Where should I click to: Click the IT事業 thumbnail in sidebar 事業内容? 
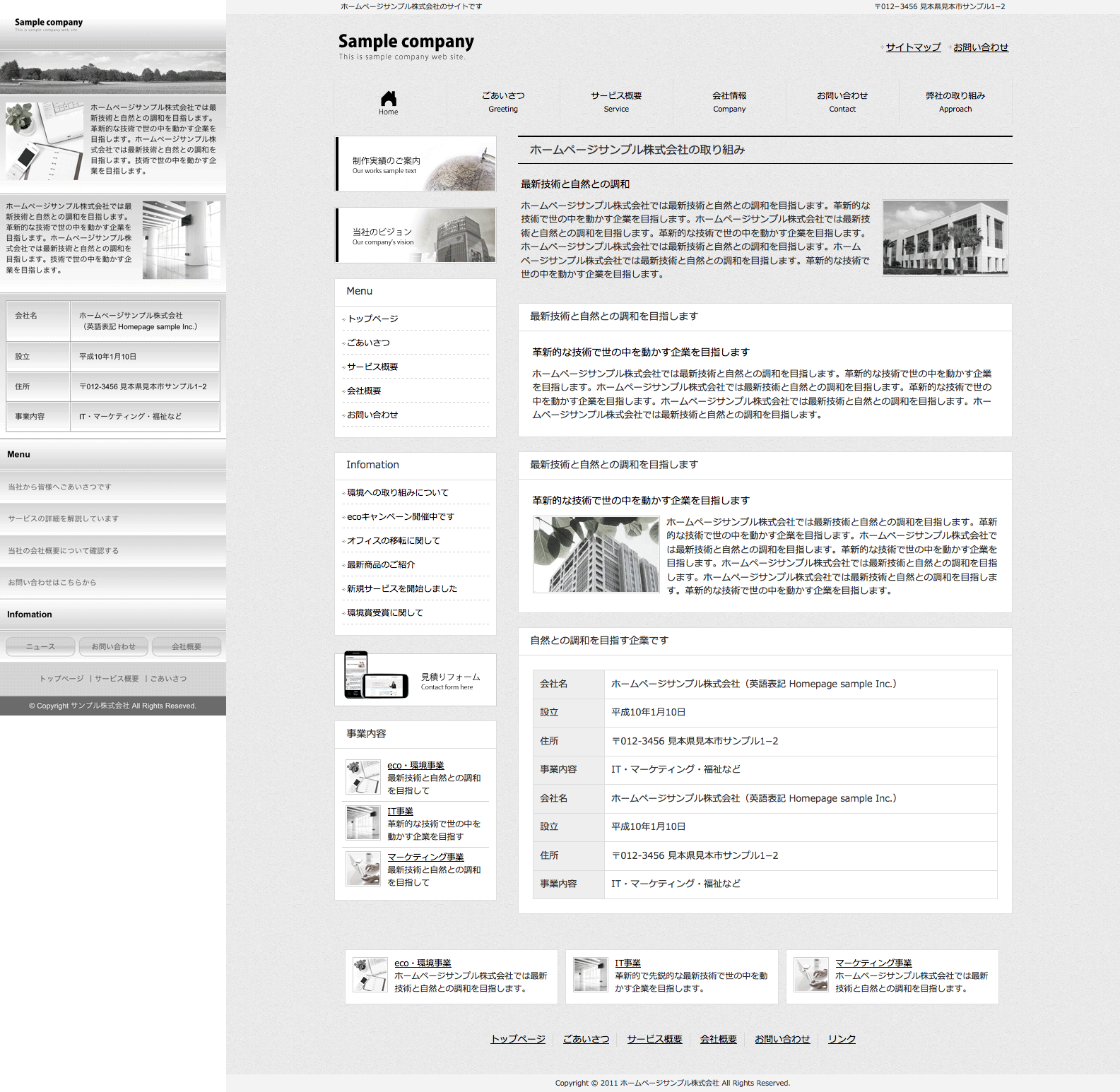click(363, 823)
